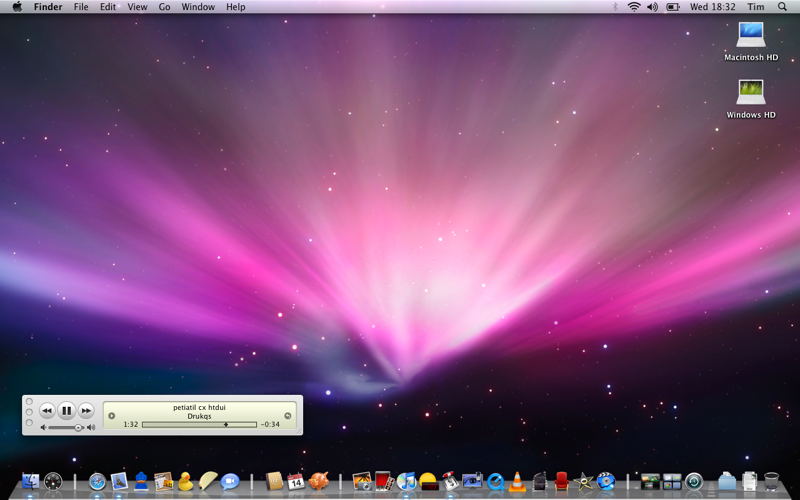800x500 pixels.
Task: Open Spotlight search magnifier
Action: [x=782, y=7]
